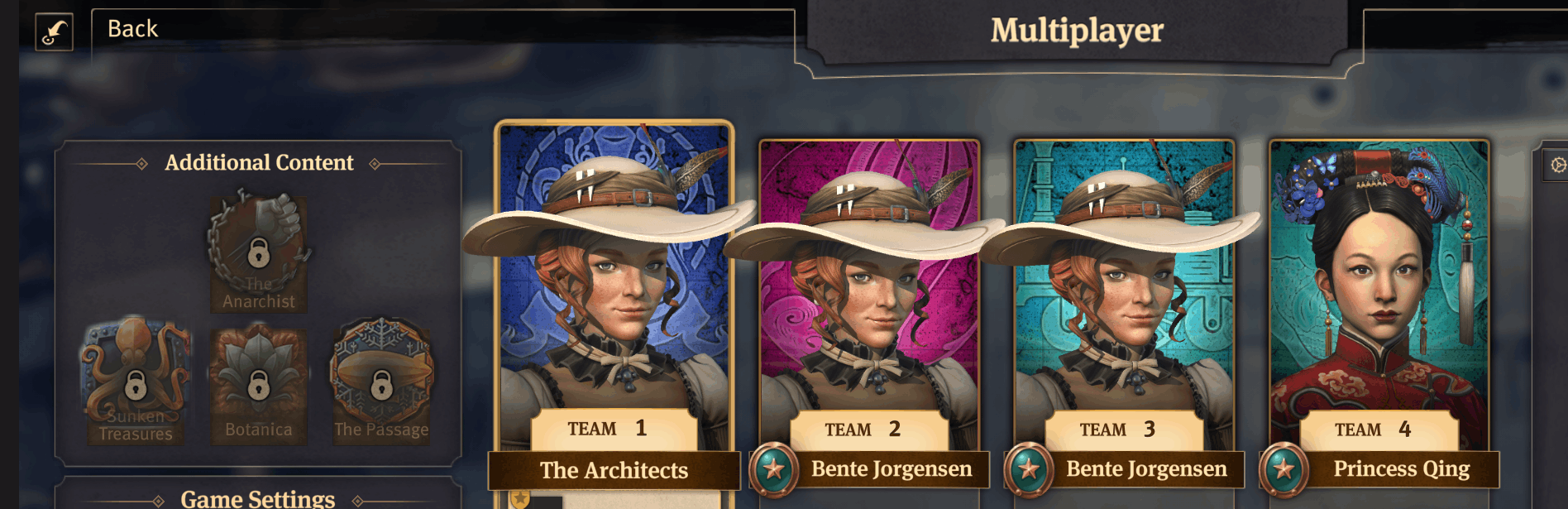This screenshot has height=509, width=1568.
Task: Select the Sunken Treasures DLC icon
Action: tap(136, 382)
